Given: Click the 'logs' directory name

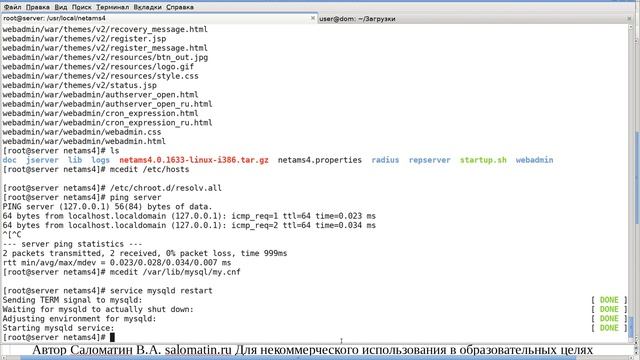Looking at the screenshot, I should tap(100, 160).
